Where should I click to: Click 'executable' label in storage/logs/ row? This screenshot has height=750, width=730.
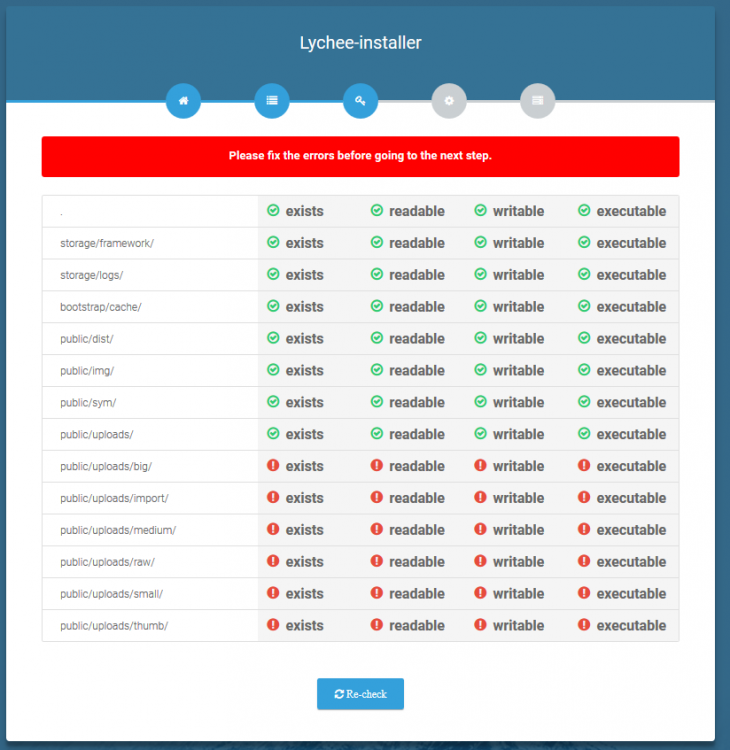[631, 275]
